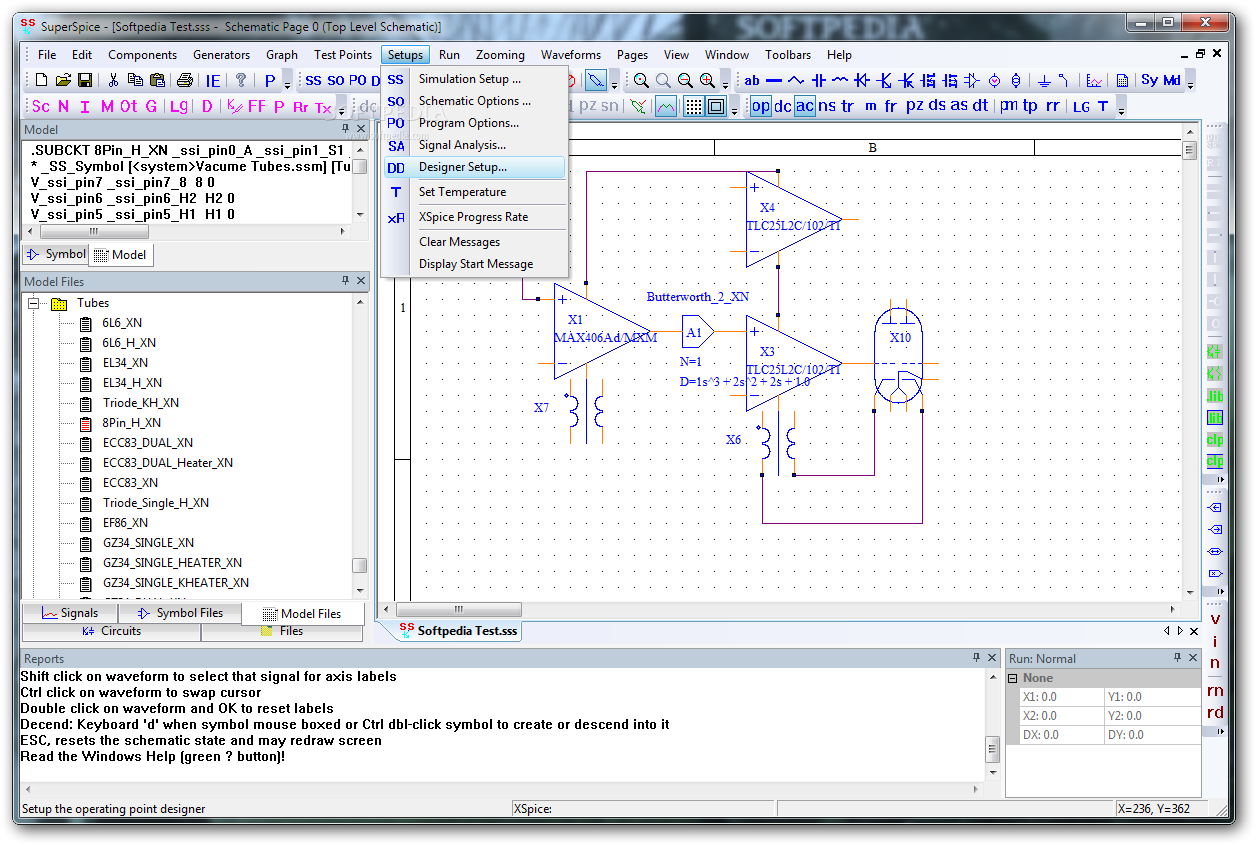Switch to the Signals tab
The width and height of the screenshot is (1256, 845).
coord(70,613)
